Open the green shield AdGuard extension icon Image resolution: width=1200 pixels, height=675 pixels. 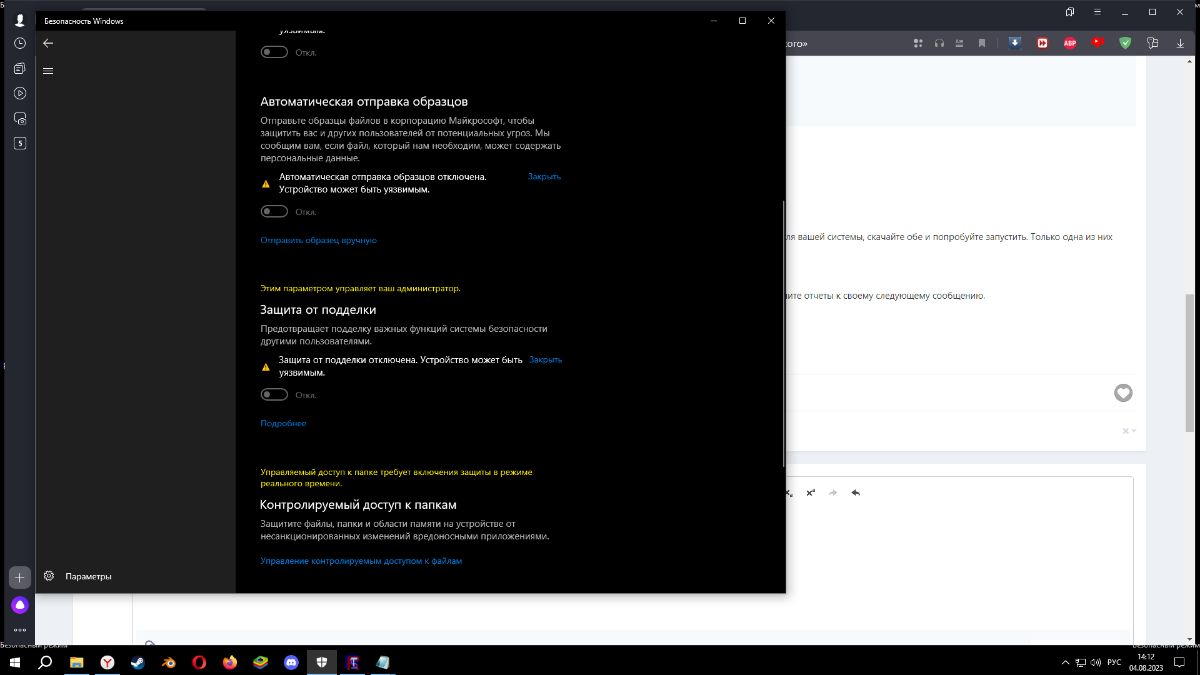click(x=1125, y=43)
